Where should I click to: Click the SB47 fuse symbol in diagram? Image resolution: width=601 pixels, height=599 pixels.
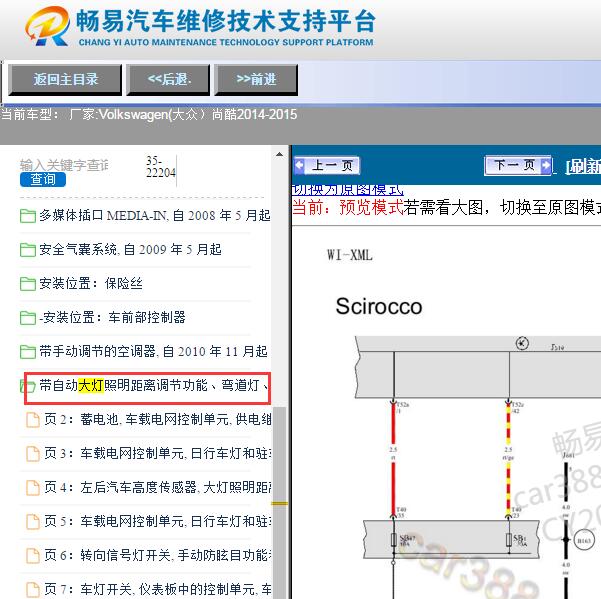point(394,540)
